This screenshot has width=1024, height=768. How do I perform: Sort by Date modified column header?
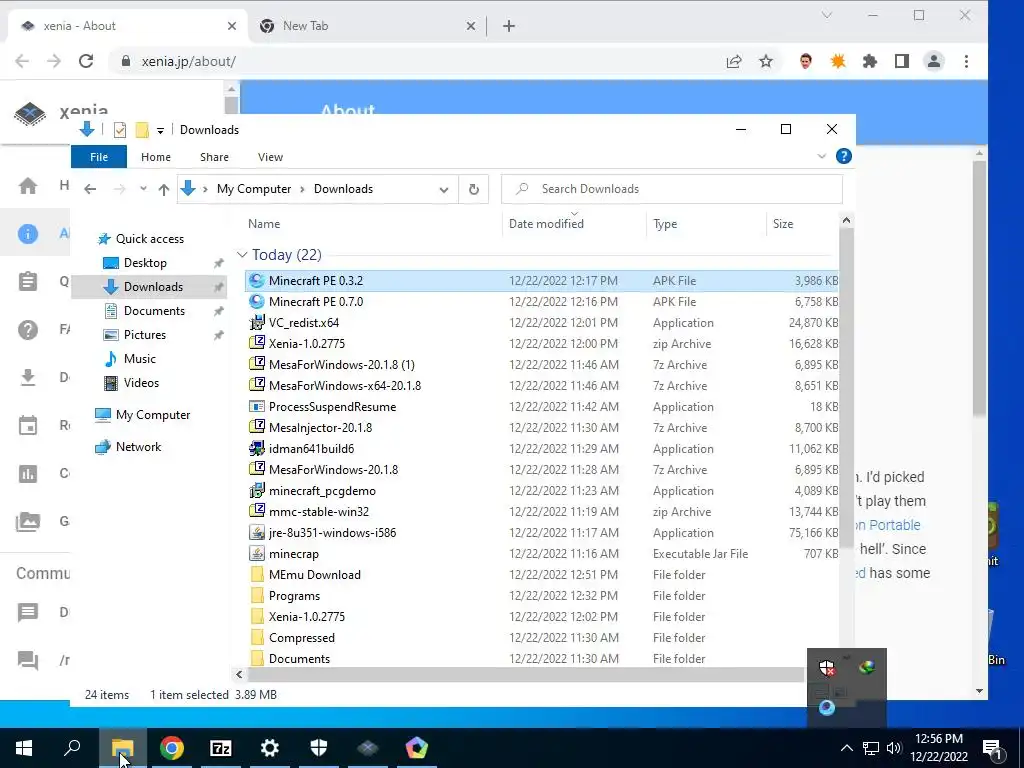click(546, 223)
